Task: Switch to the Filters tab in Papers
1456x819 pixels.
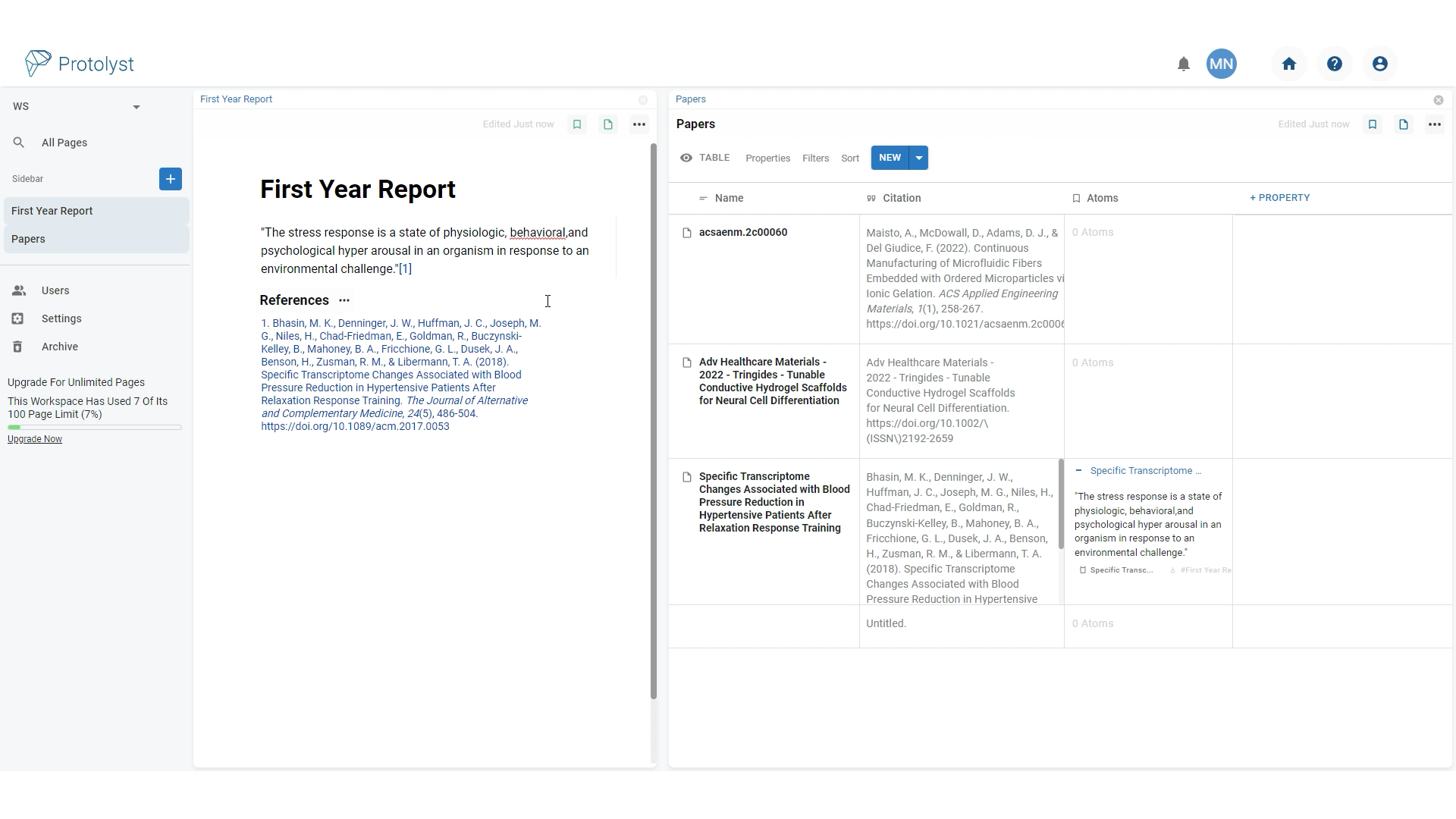Action: click(x=815, y=158)
